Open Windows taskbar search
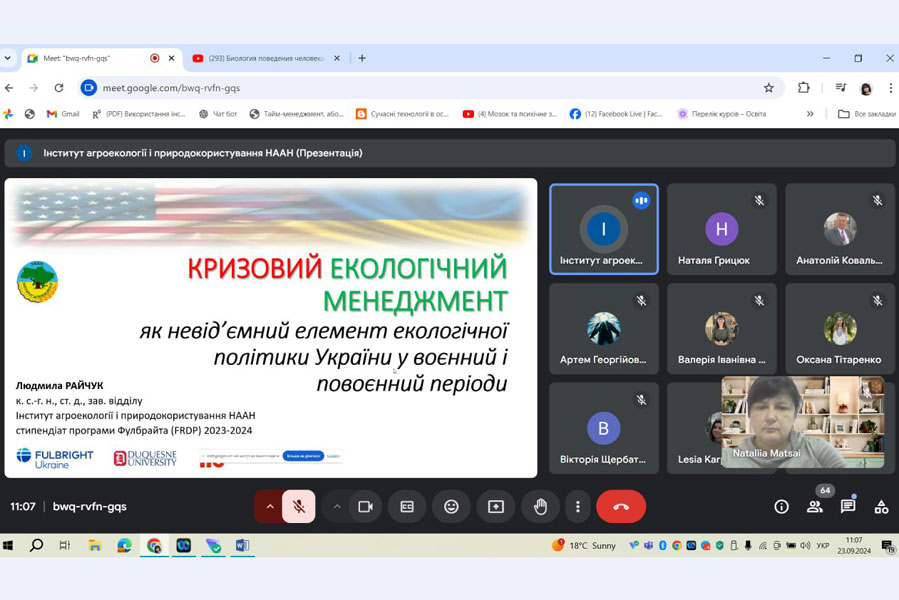This screenshot has width=899, height=600. [36, 546]
